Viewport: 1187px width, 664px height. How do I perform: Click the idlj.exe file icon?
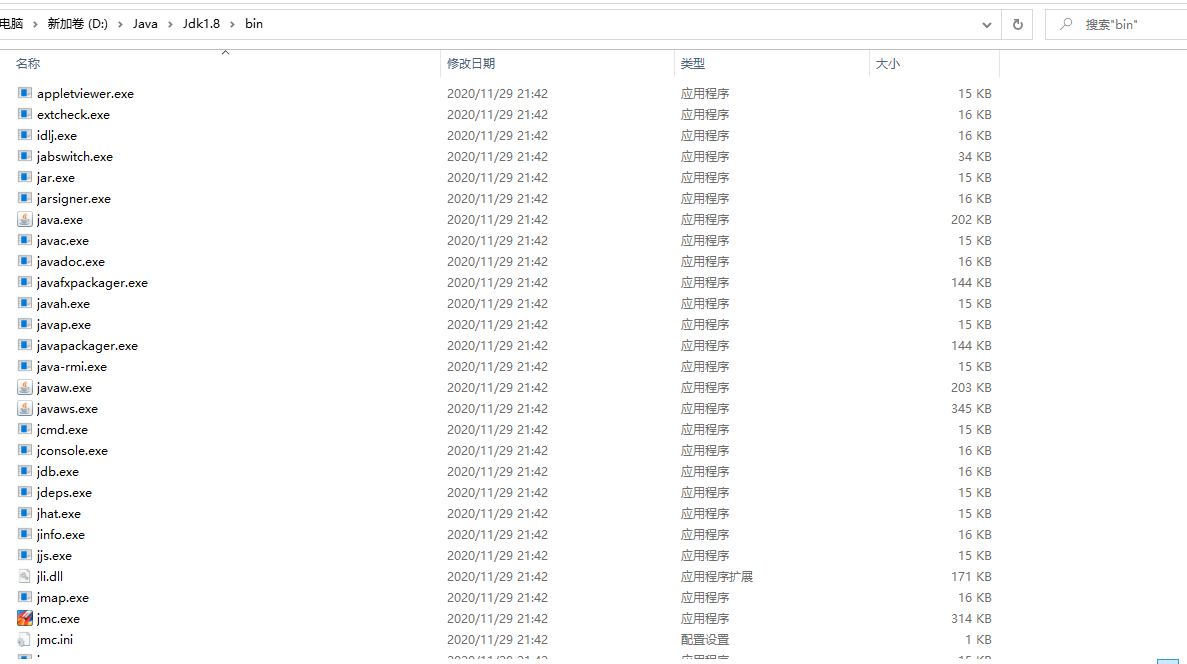point(24,136)
